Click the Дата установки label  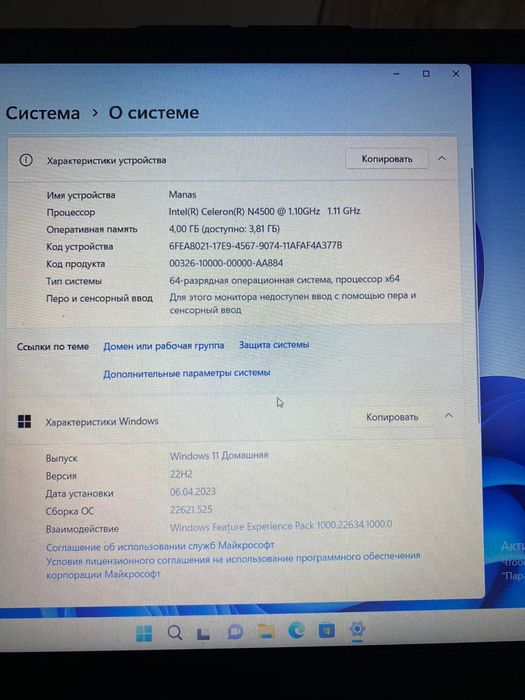tap(79, 493)
